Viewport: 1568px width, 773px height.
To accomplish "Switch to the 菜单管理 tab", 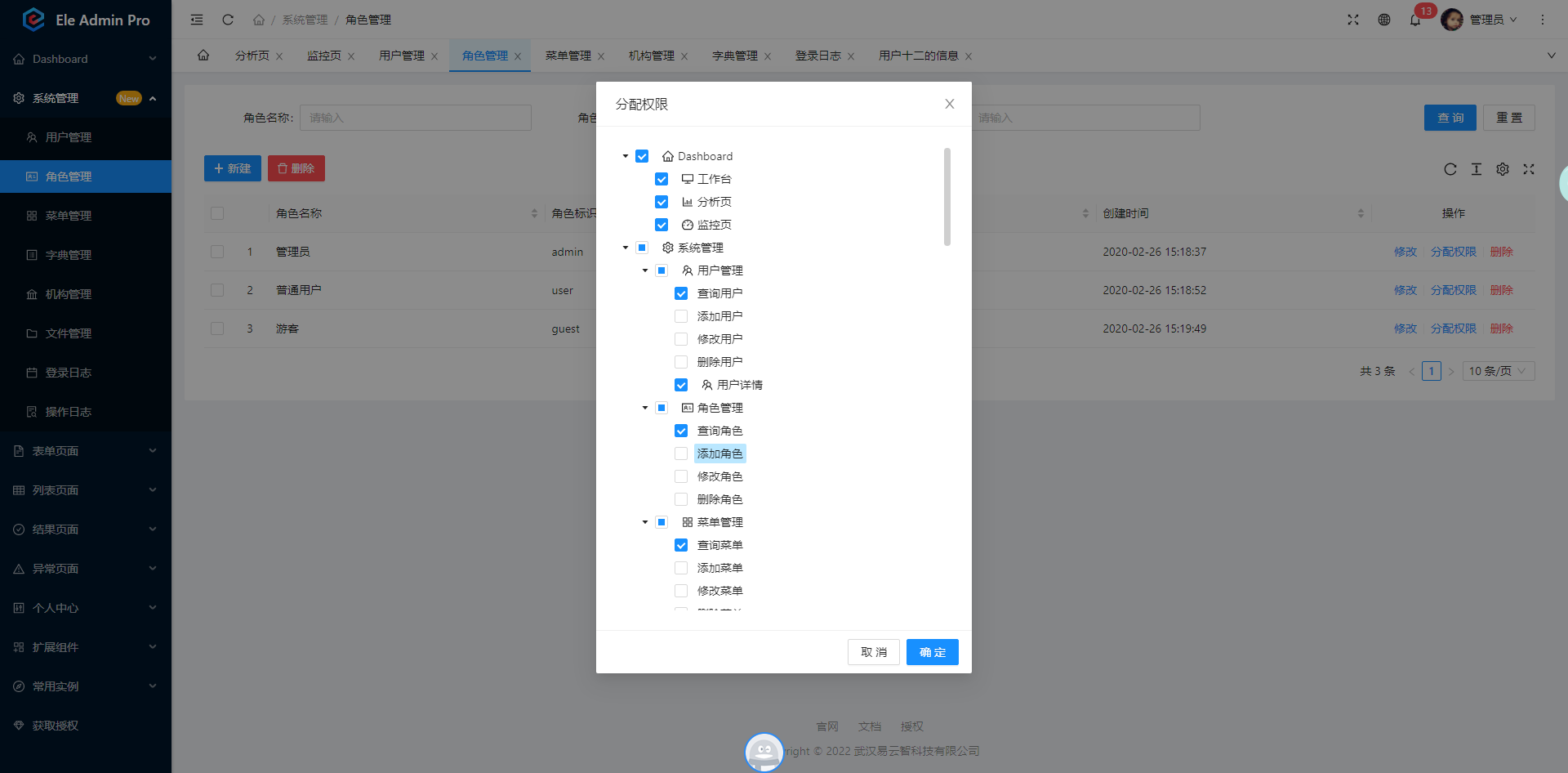I will tap(569, 56).
